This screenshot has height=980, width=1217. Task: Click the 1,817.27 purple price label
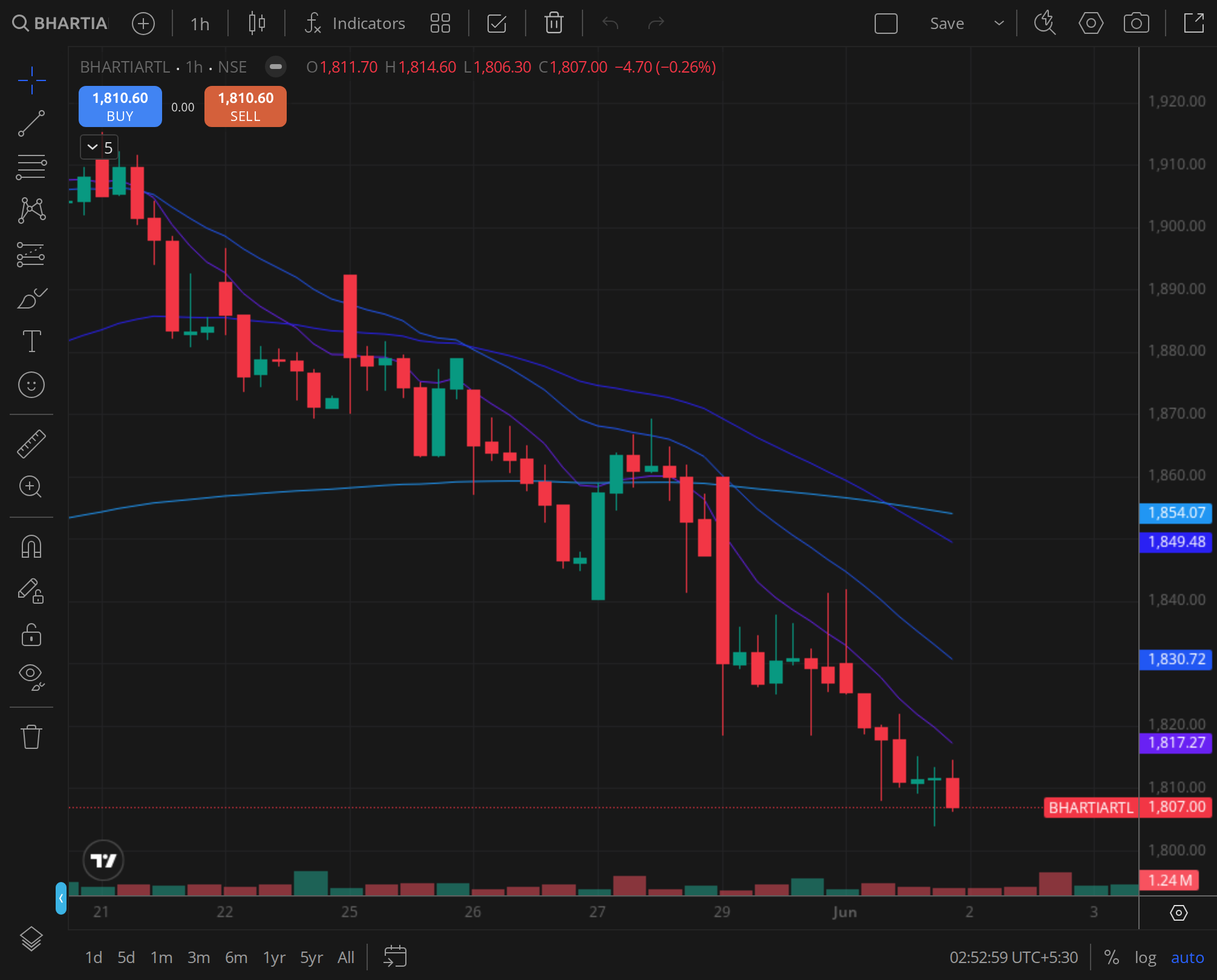point(1176,743)
